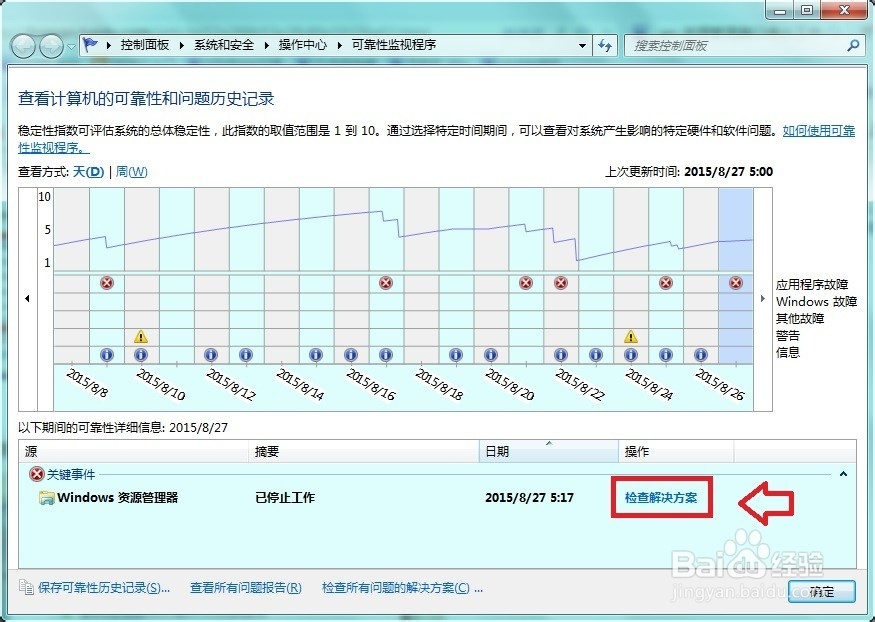
Task: Click the yellow warning icon on 2015/8/24
Action: click(631, 336)
